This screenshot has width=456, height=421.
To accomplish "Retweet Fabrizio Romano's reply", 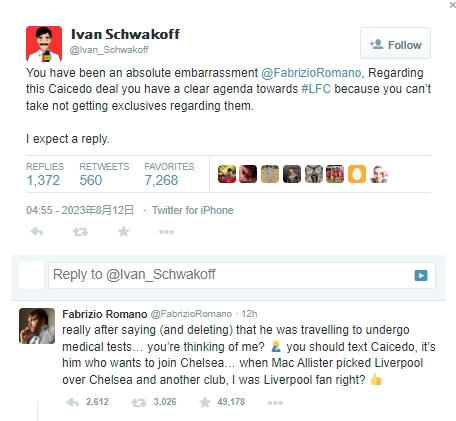I will (139, 403).
